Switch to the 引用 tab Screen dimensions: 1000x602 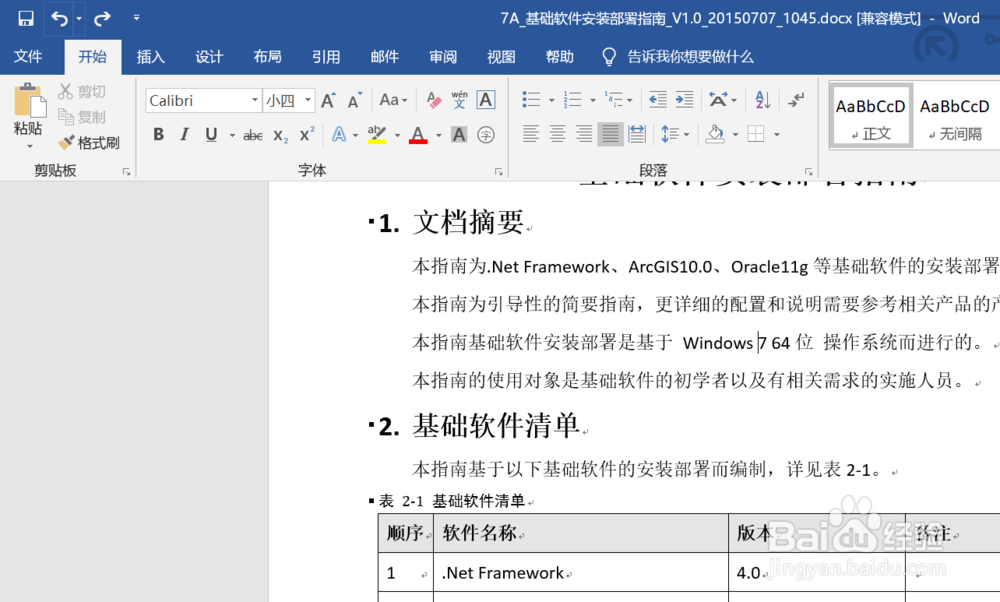tap(326, 57)
